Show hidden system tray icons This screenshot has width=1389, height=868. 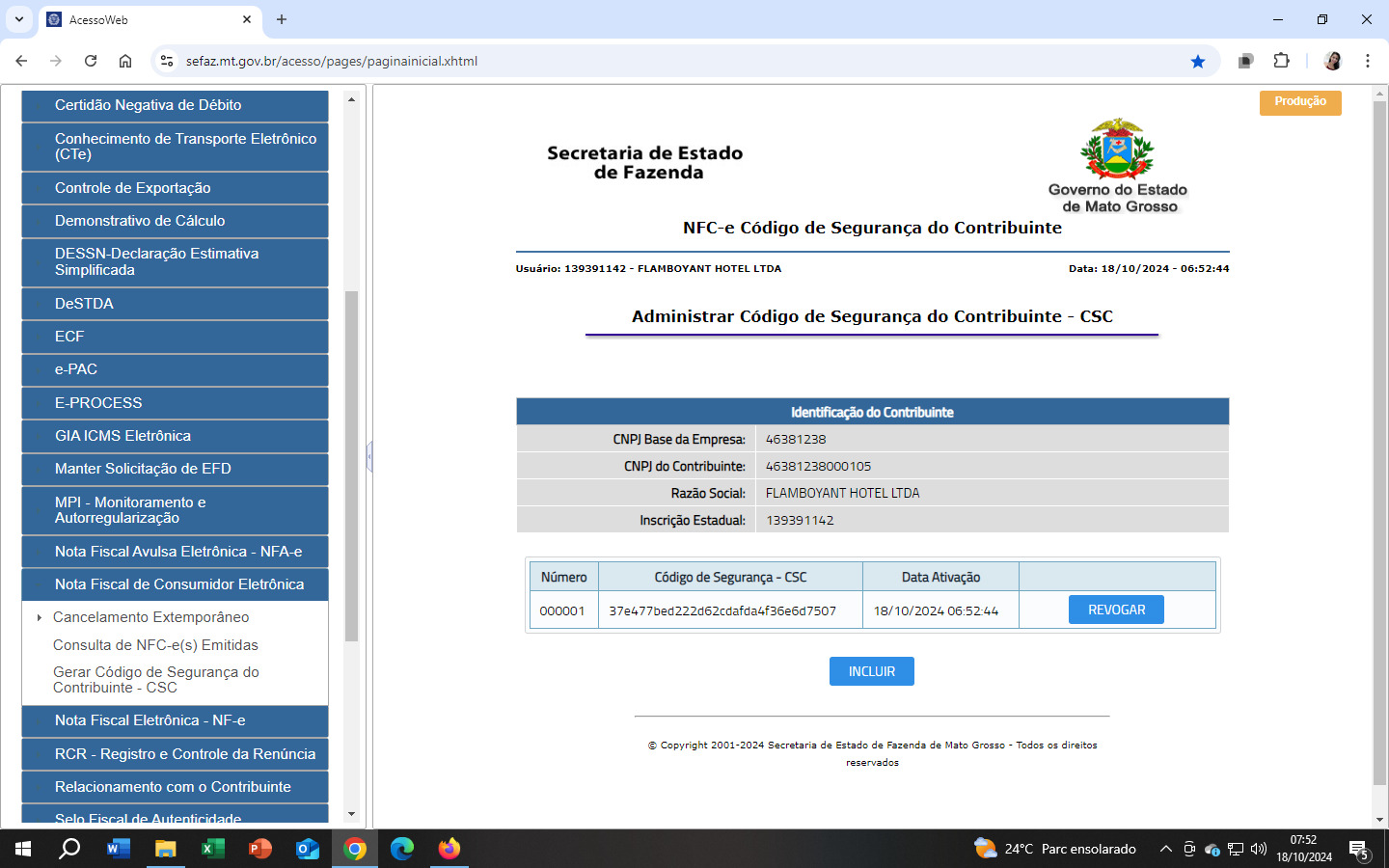pos(1165,849)
